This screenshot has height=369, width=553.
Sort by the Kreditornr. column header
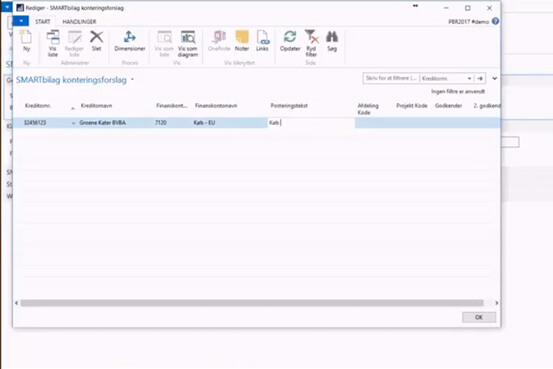pos(38,105)
